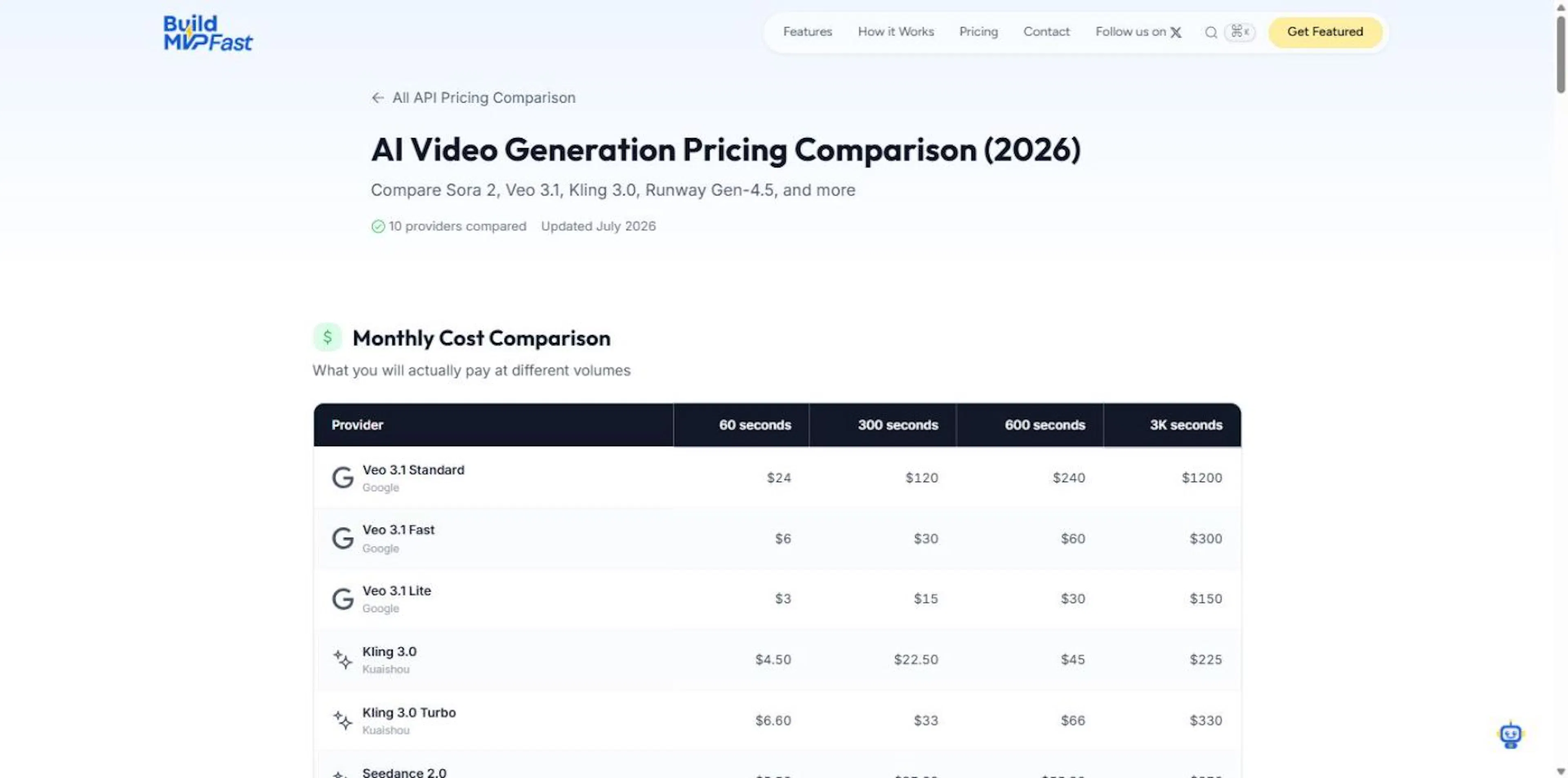The image size is (1568, 778).
Task: Click the search magnifier icon
Action: click(1211, 32)
